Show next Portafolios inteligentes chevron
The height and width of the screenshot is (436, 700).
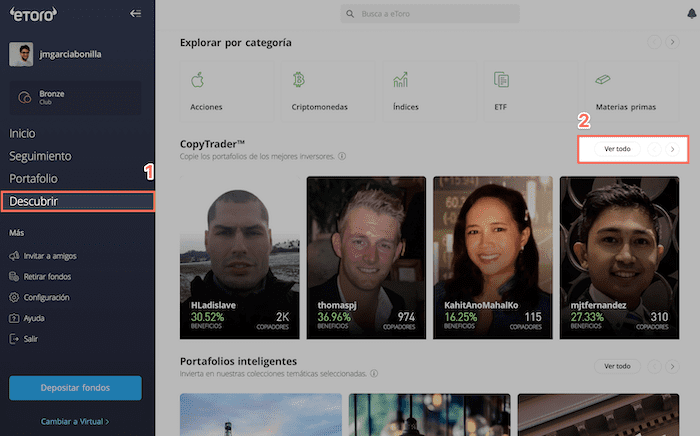coord(672,366)
